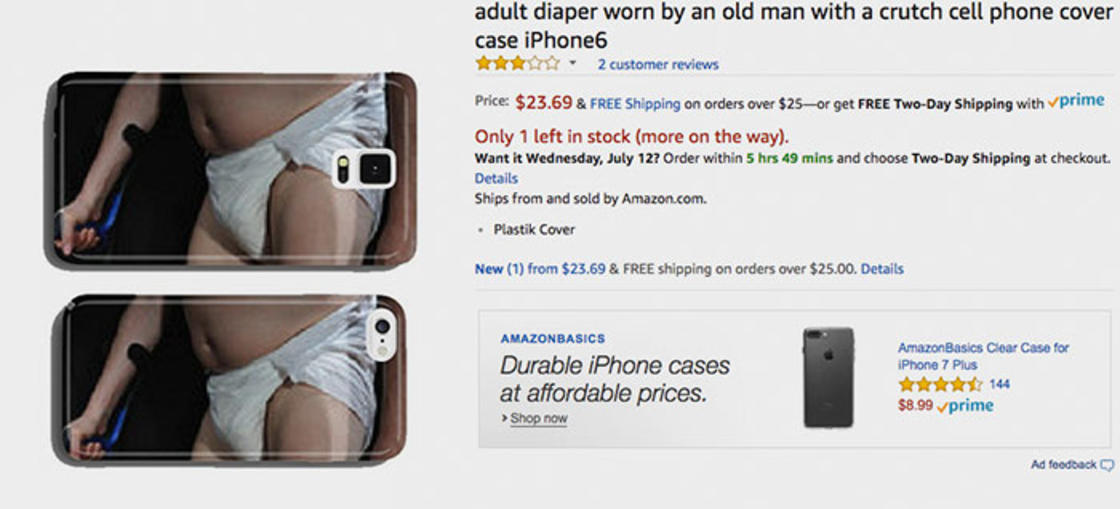
Task: Open the 144 reviews count in ad
Action: (999, 385)
